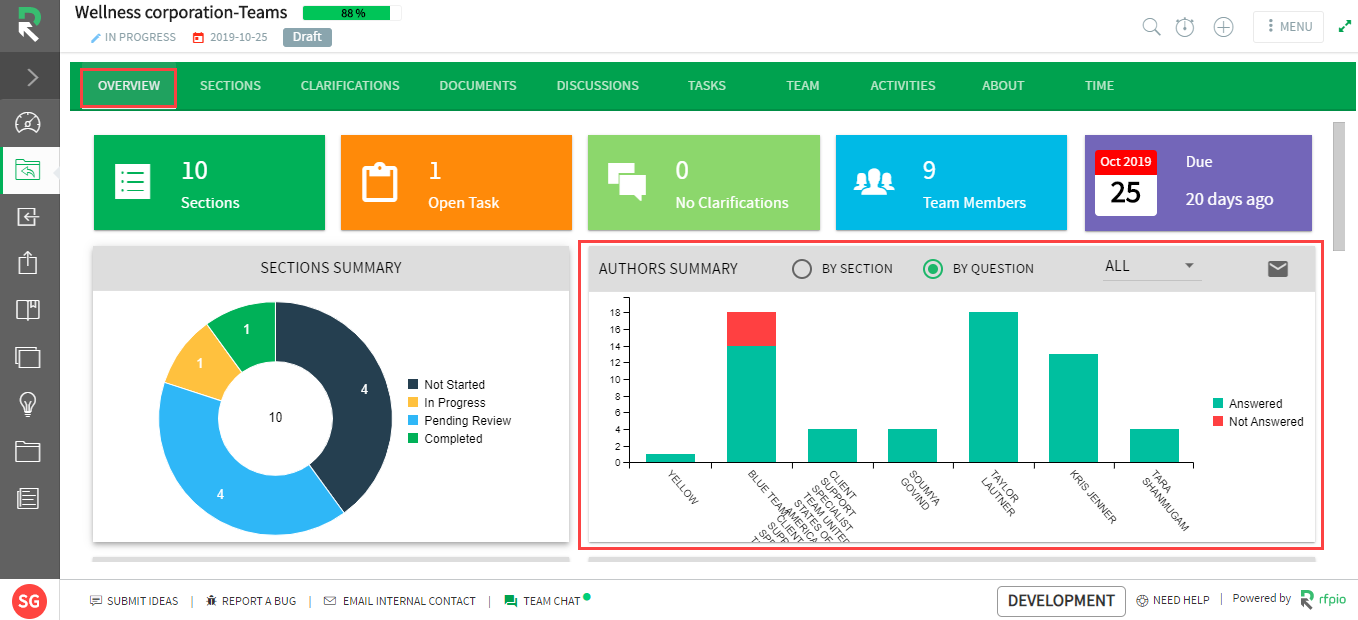Expand the left navigation sidebar
The image size is (1358, 620).
tap(31, 77)
